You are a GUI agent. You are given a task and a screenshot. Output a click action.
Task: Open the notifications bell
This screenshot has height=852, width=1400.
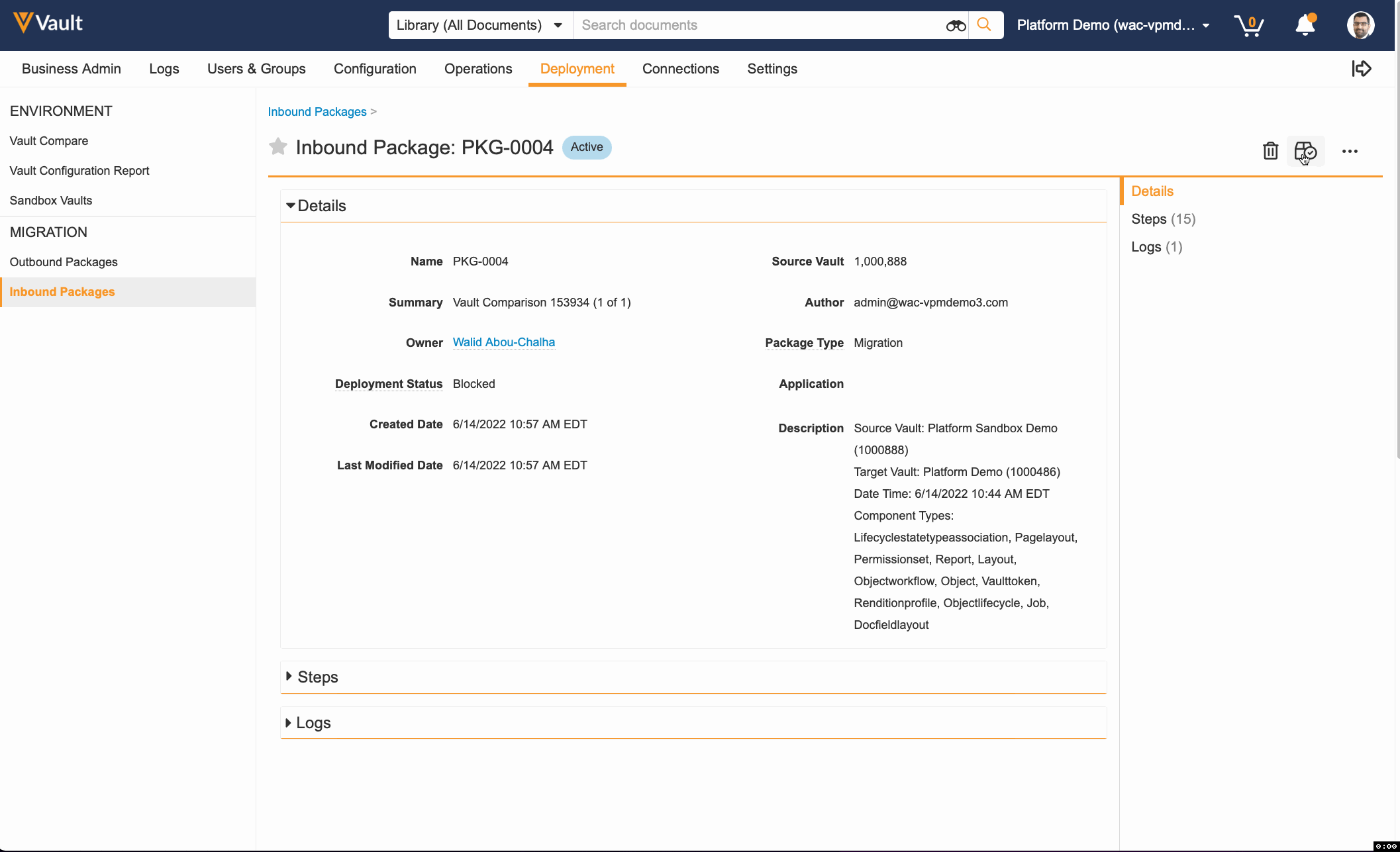1305,25
